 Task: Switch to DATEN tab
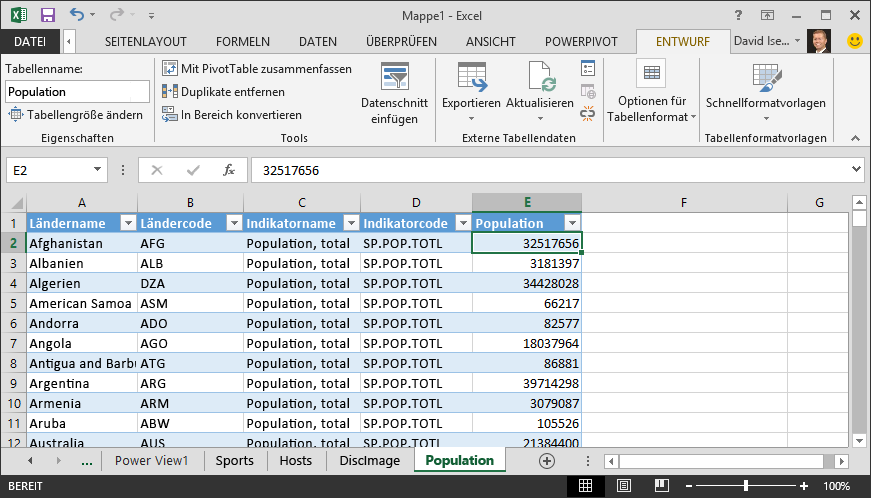click(x=318, y=42)
